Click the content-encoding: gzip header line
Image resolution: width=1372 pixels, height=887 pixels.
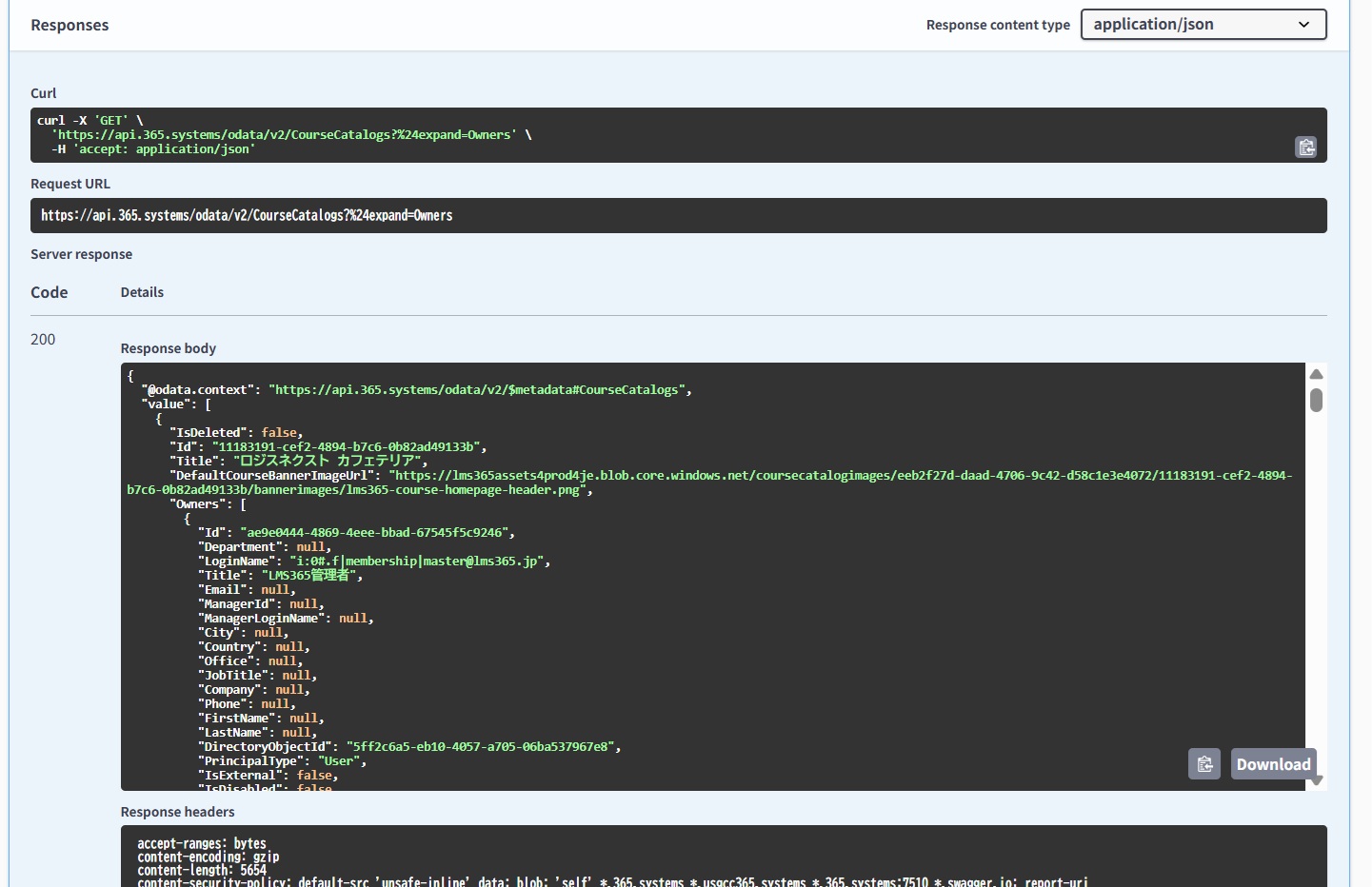(x=209, y=857)
